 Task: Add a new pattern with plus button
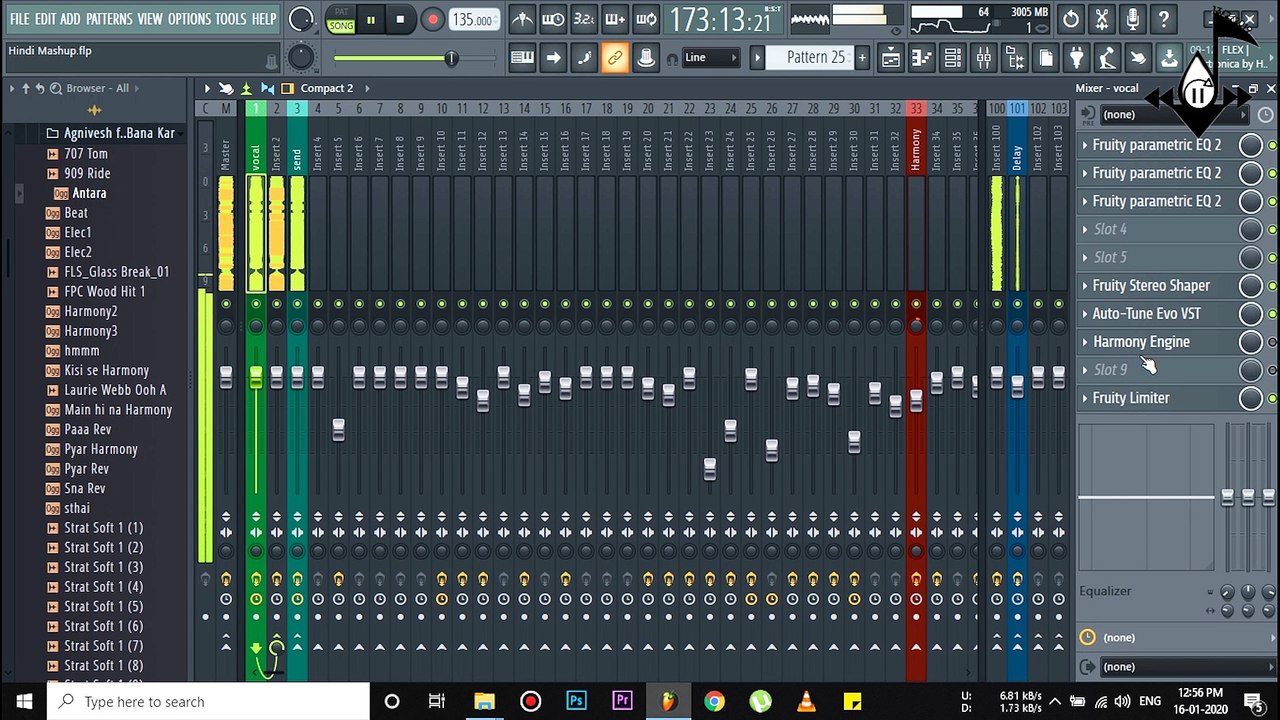click(x=862, y=58)
